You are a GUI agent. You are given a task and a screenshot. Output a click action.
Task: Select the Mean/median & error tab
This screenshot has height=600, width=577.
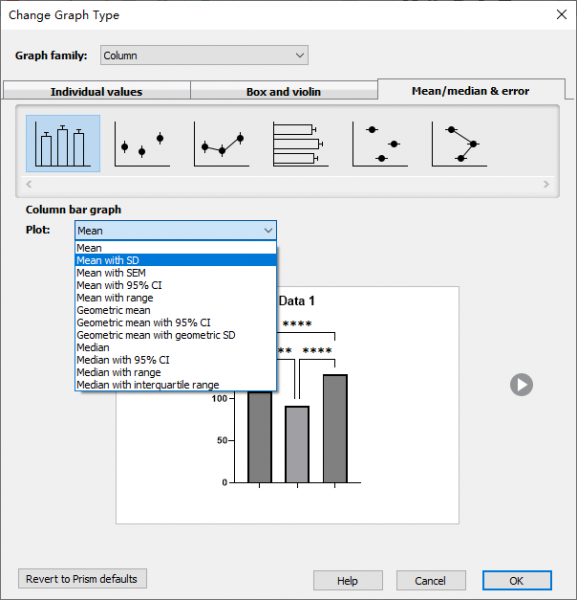point(471,91)
